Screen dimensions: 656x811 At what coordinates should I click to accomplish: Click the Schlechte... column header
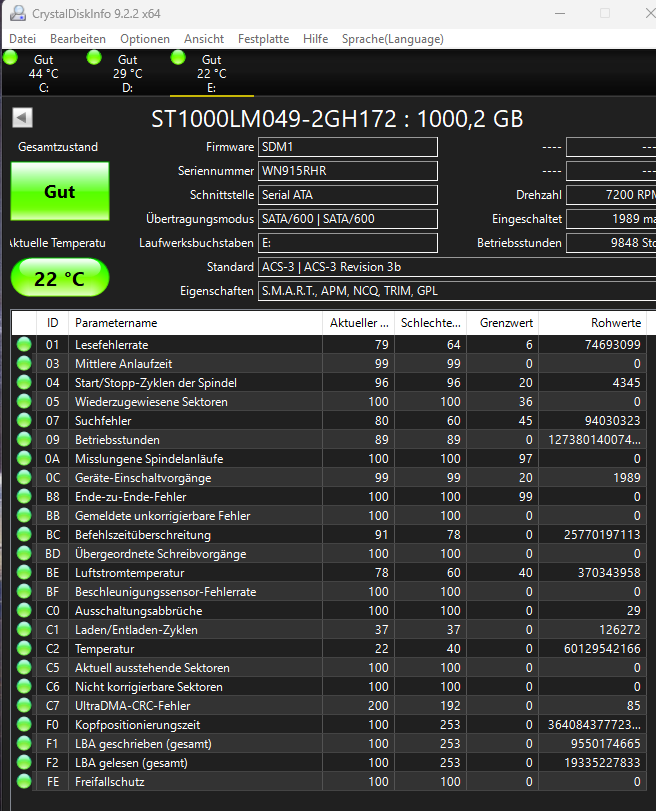430,323
